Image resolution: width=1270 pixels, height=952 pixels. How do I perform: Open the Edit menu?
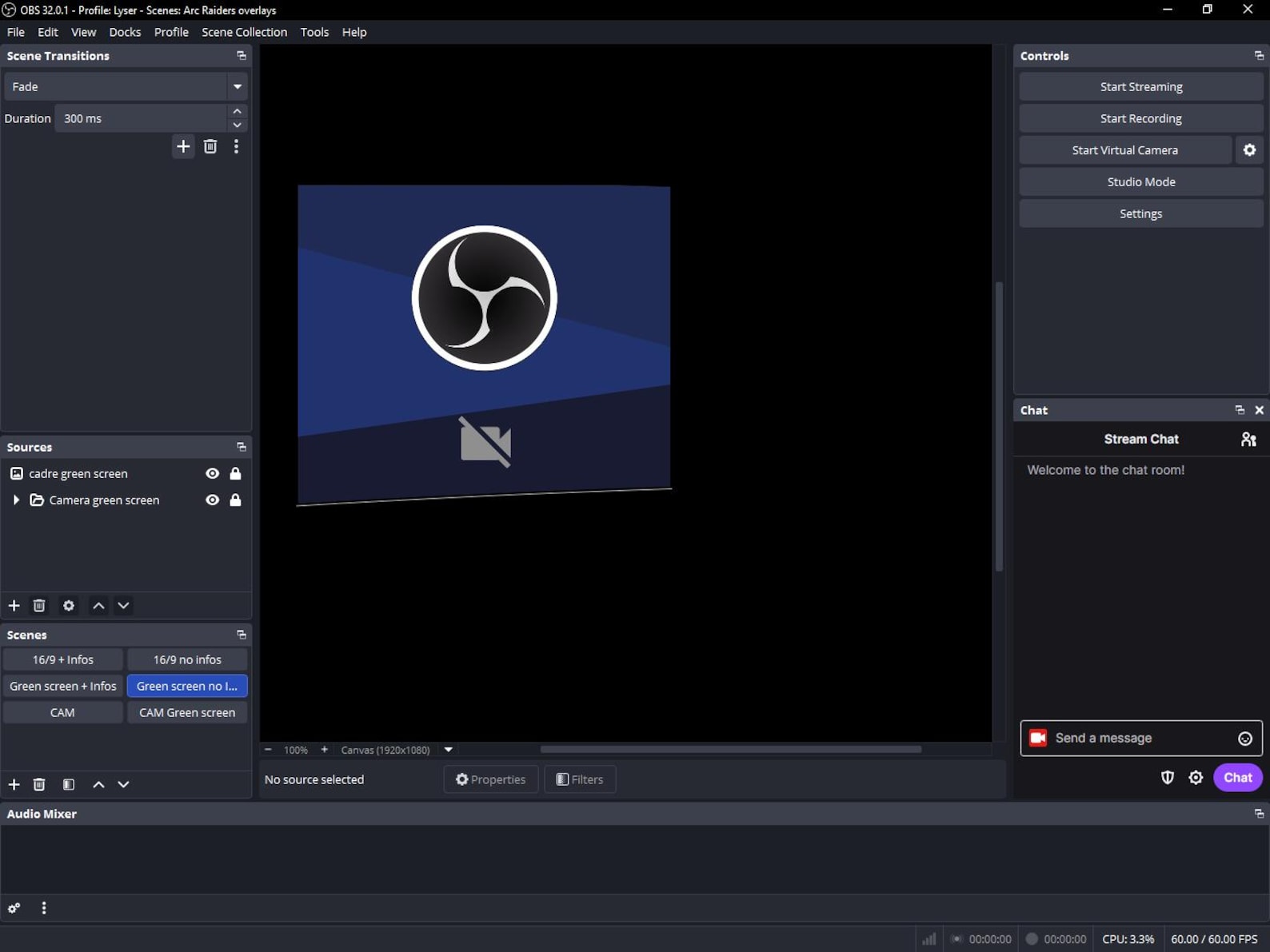48,32
